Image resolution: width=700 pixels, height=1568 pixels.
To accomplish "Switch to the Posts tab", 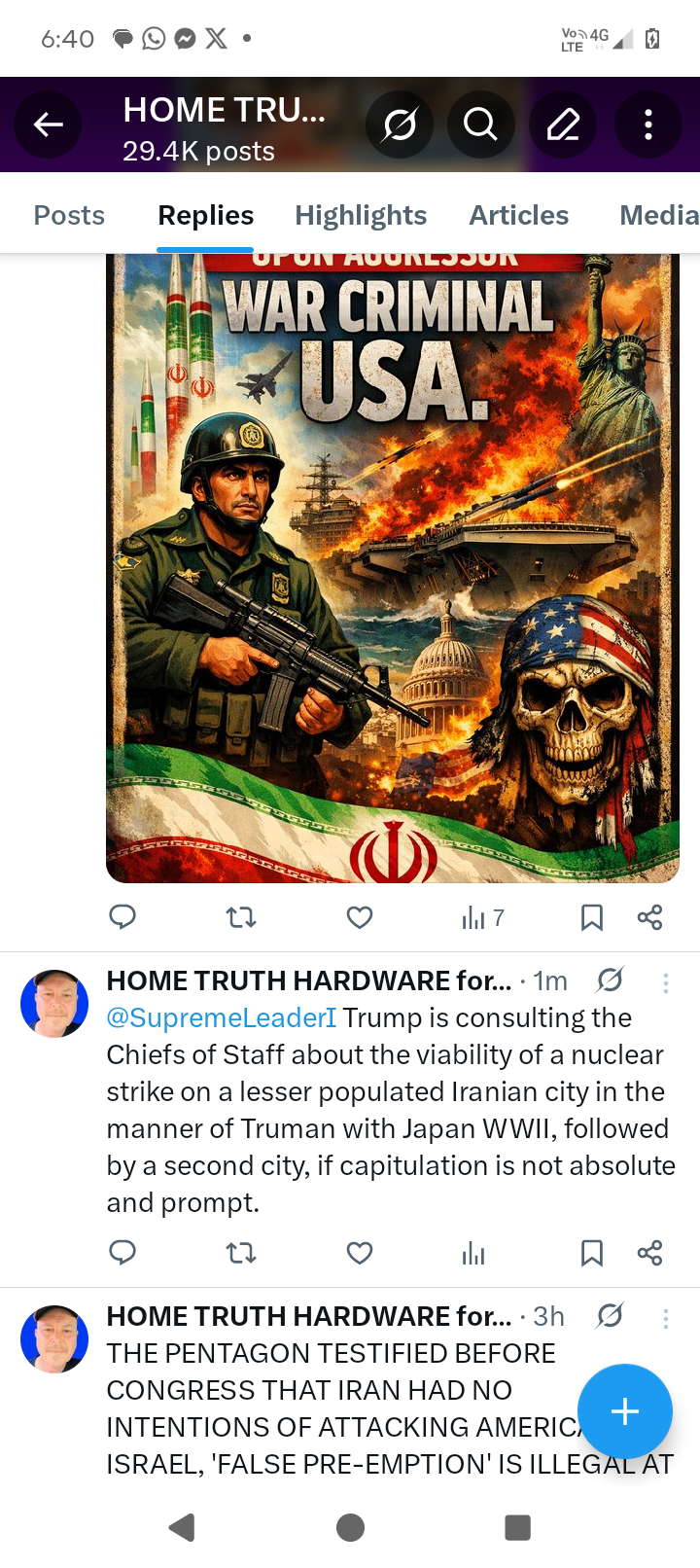I will click(x=69, y=215).
